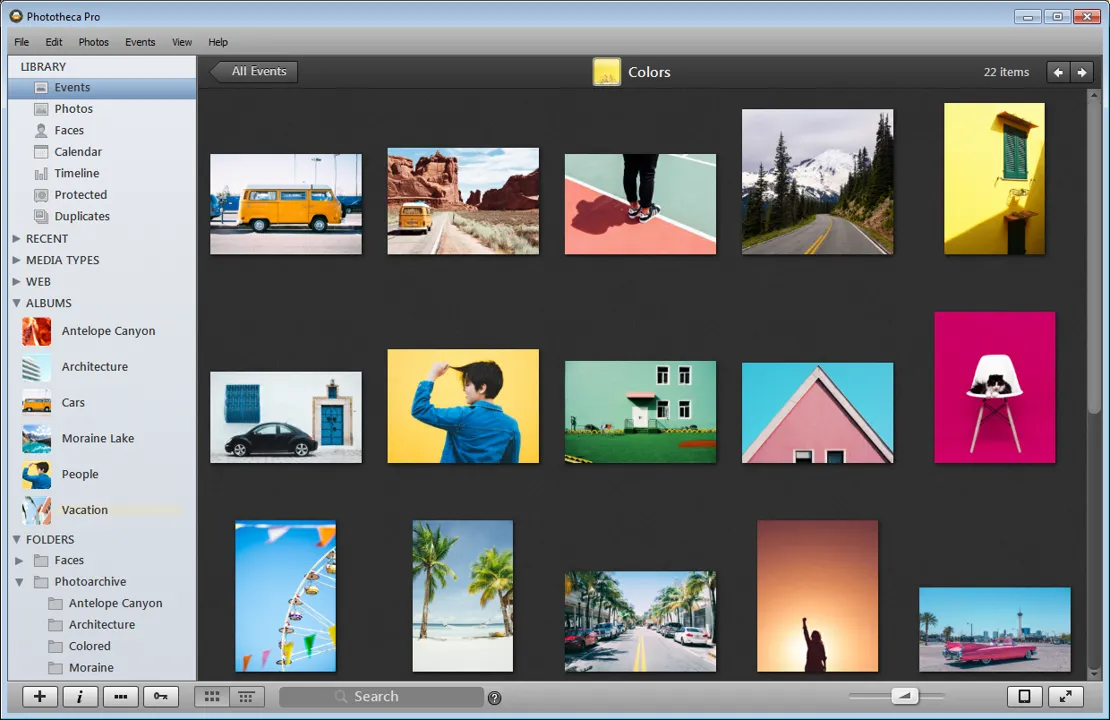Click the Moraine Lake album thumbnail icon
Viewport: 1110px width, 720px height.
pos(36,438)
